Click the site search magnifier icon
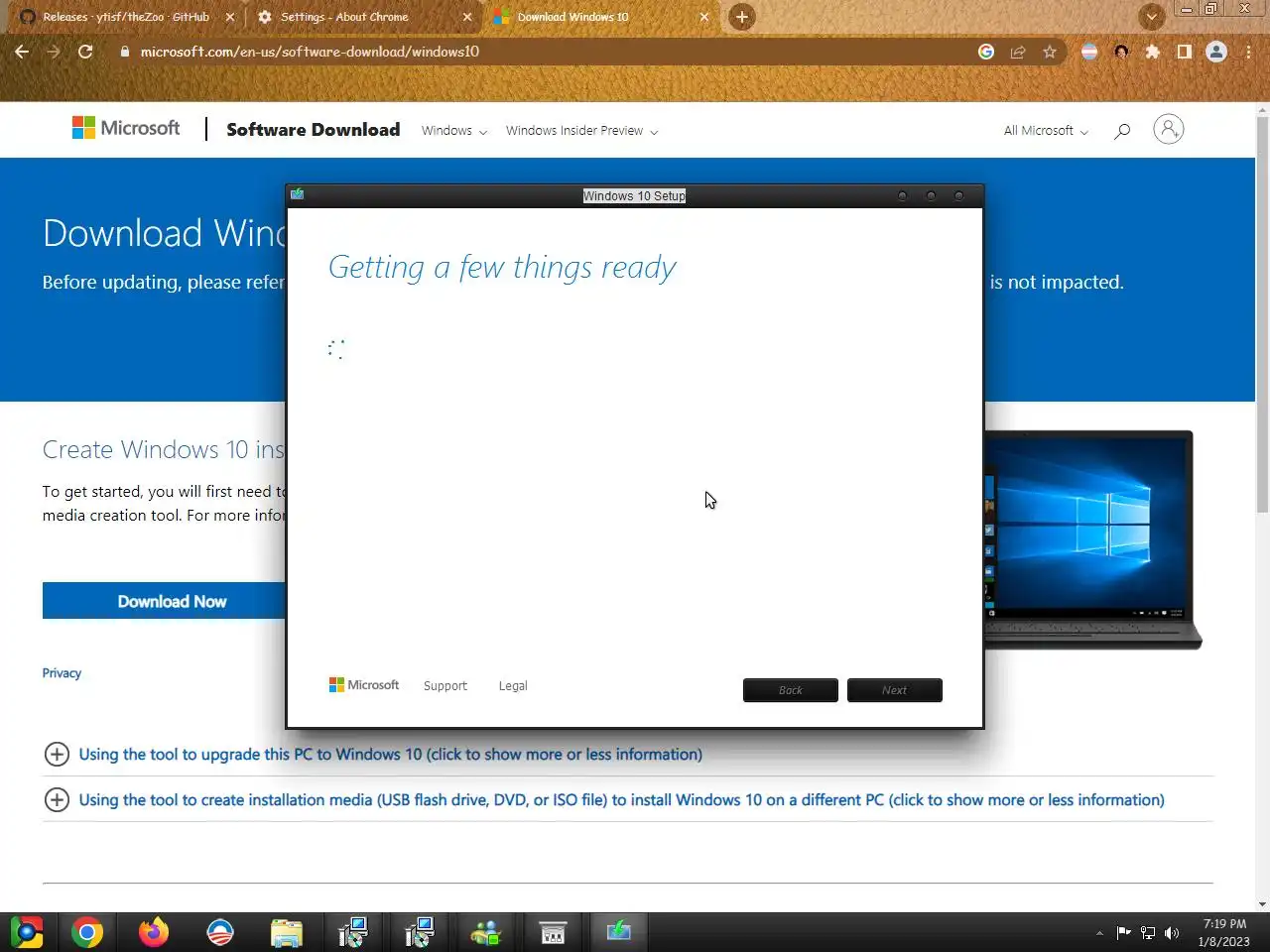 [1122, 130]
